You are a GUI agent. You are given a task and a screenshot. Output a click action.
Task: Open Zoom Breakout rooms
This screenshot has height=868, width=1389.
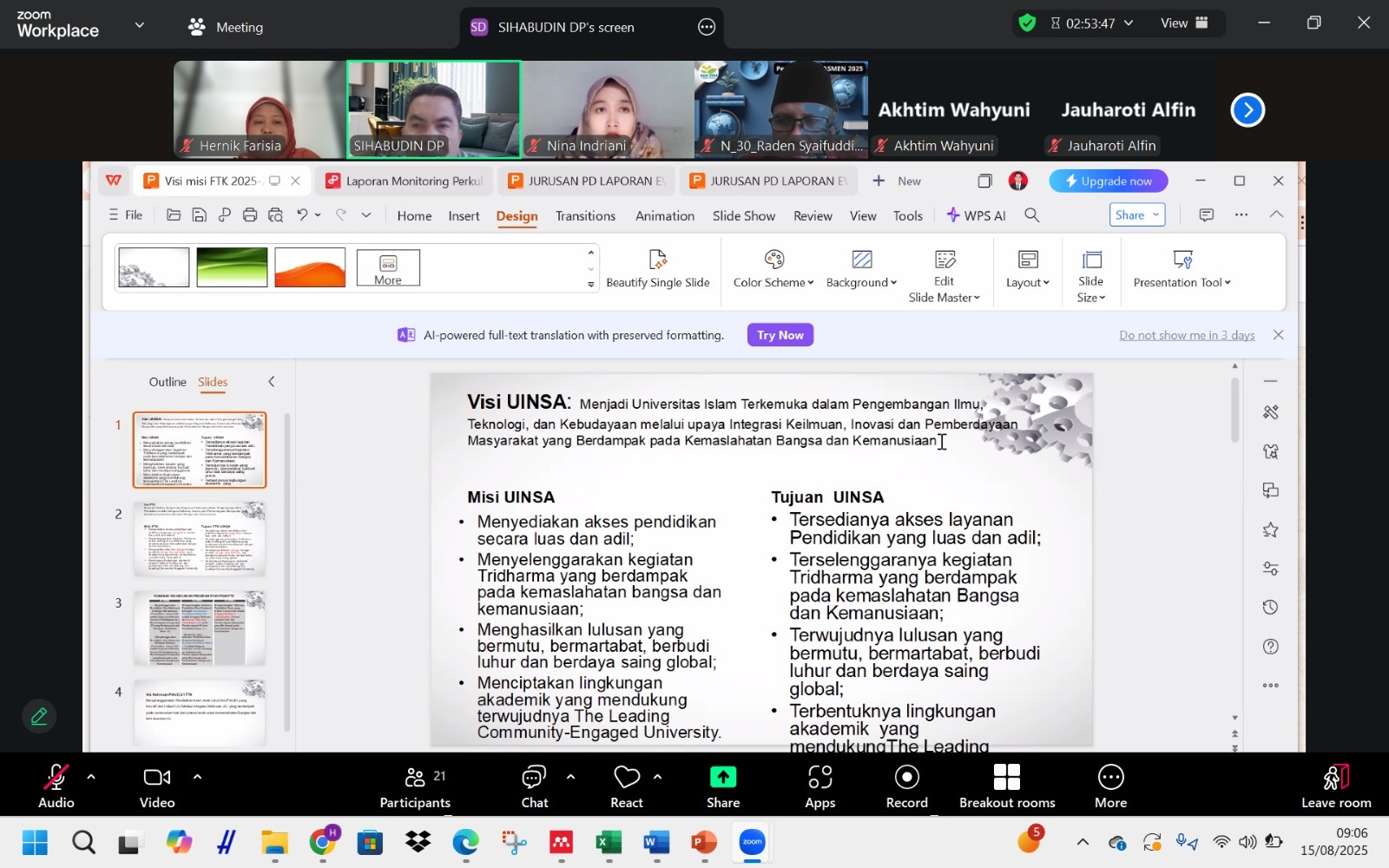(x=1006, y=786)
